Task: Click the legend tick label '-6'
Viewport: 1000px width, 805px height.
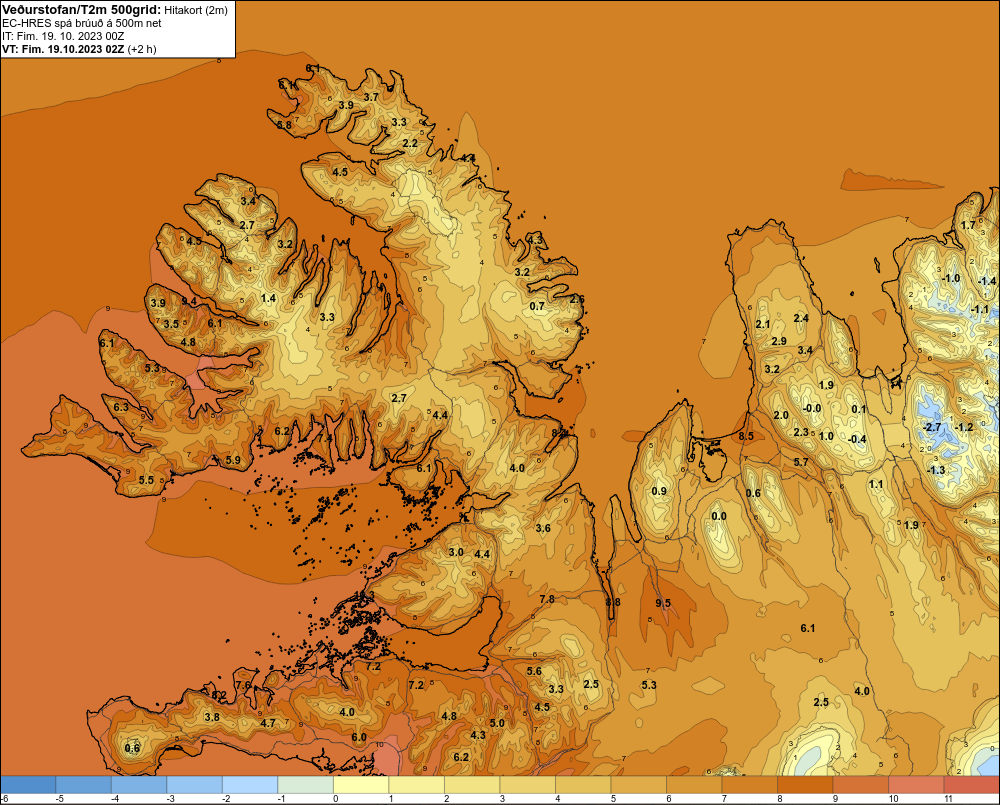Action: [x=4, y=799]
